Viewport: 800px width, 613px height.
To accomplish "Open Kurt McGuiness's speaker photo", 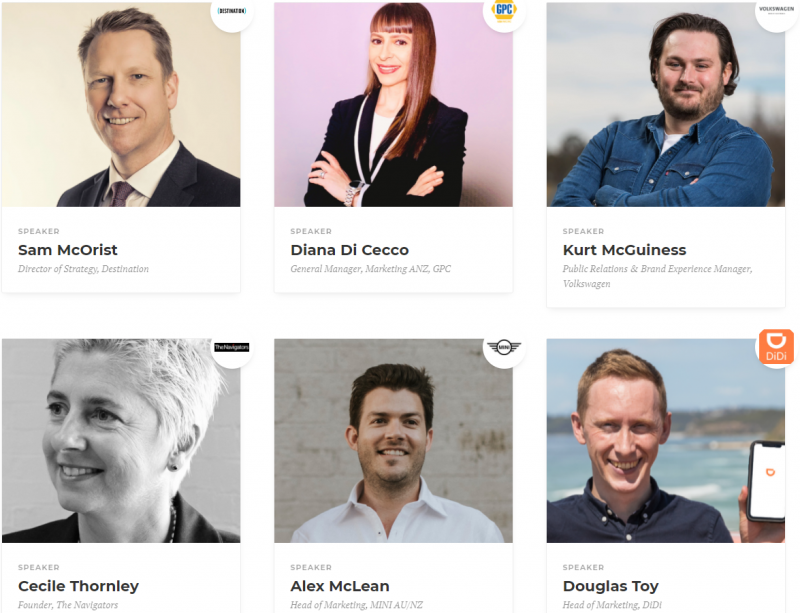I will coord(666,105).
